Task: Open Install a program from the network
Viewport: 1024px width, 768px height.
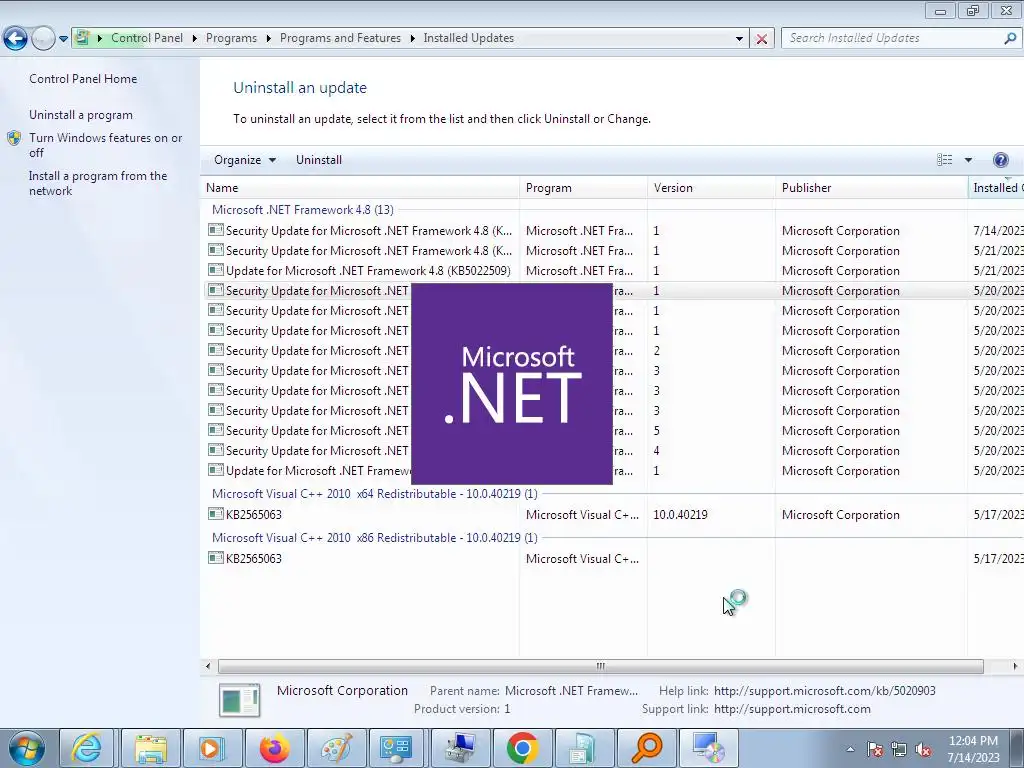Action: (x=98, y=184)
